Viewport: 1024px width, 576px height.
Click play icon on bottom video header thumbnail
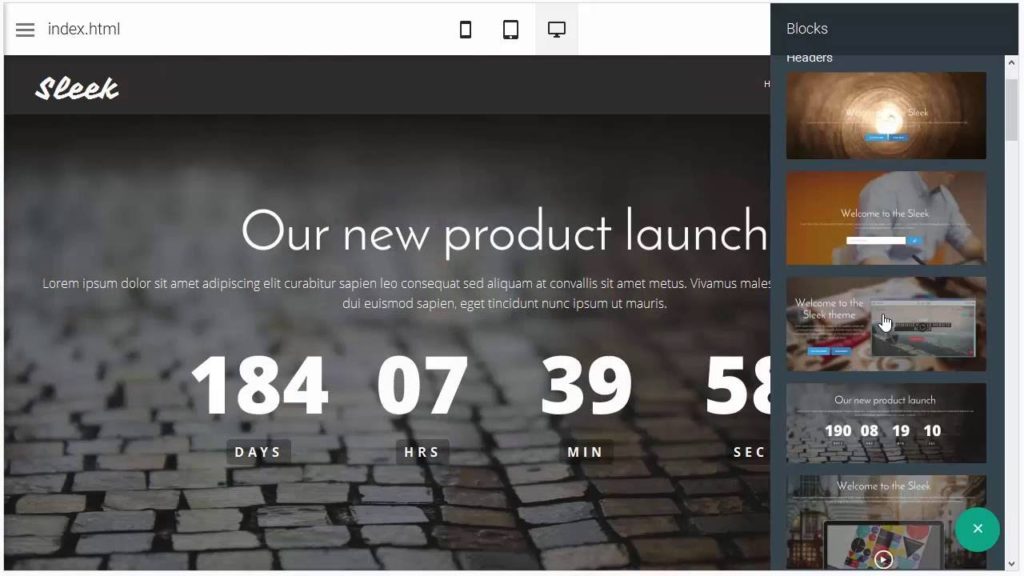click(883, 559)
